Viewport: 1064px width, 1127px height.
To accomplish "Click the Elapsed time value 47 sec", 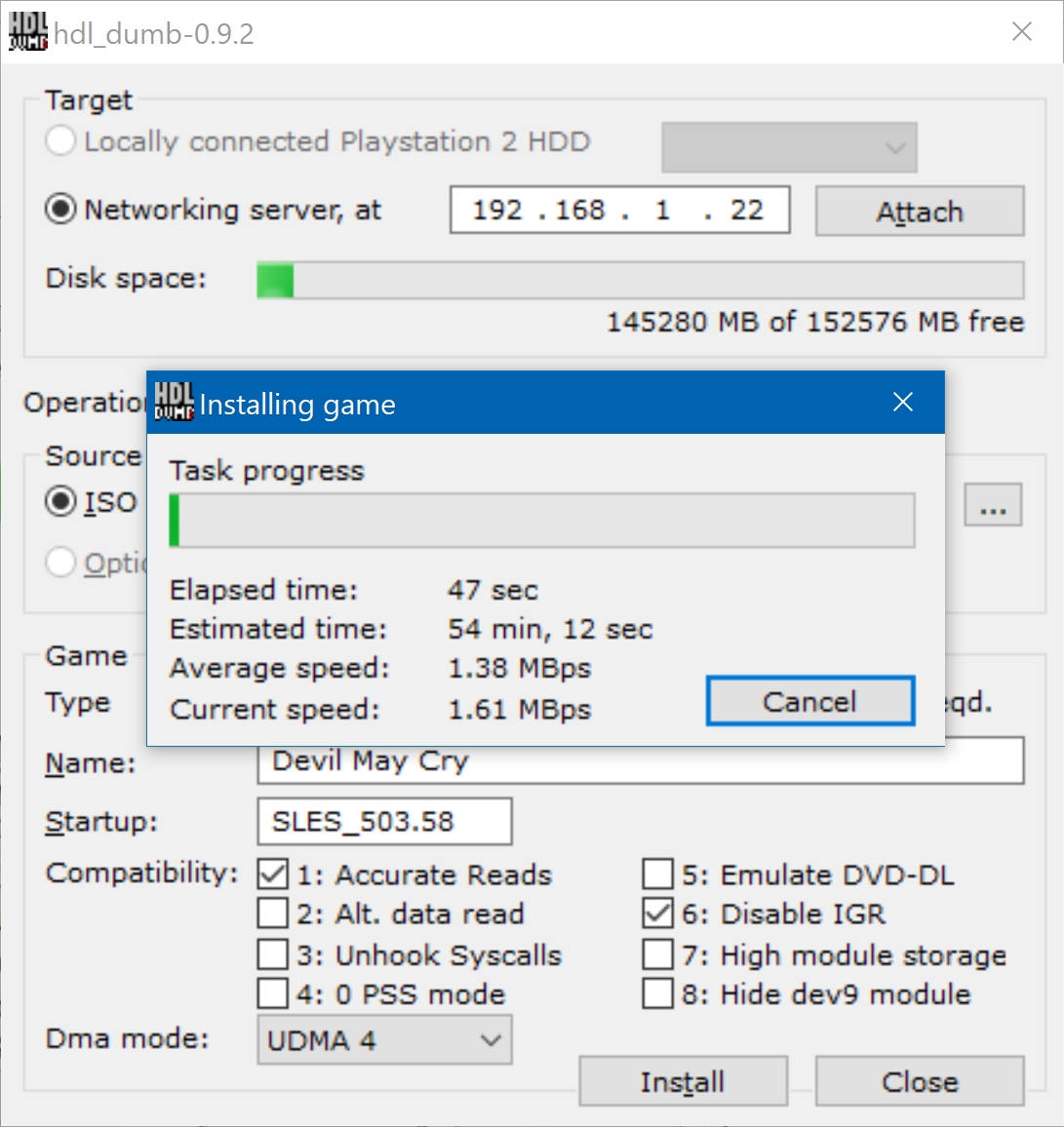I will (493, 590).
